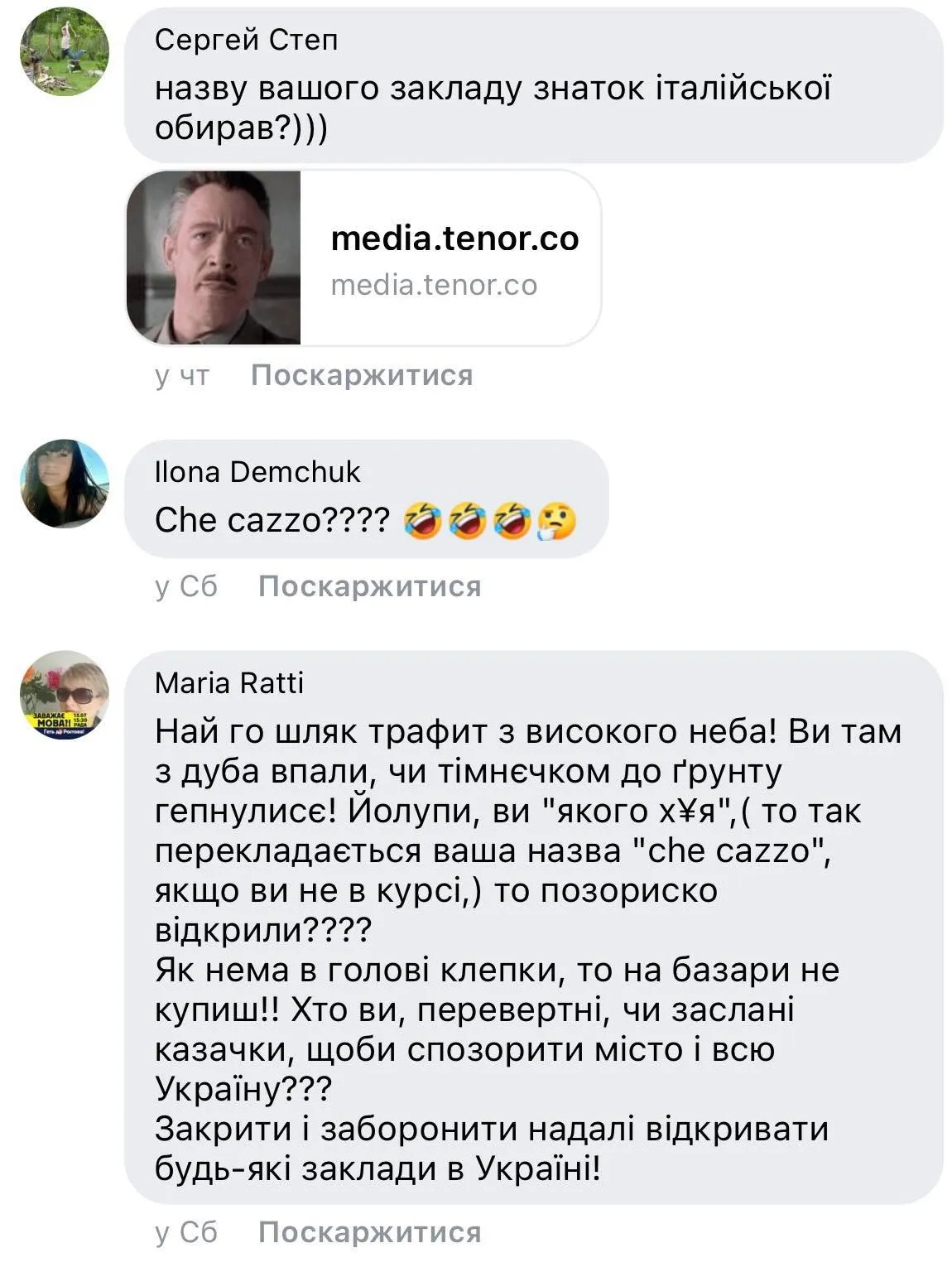Click the Ilona Demchuk author name
952x1272 pixels.
tap(257, 472)
